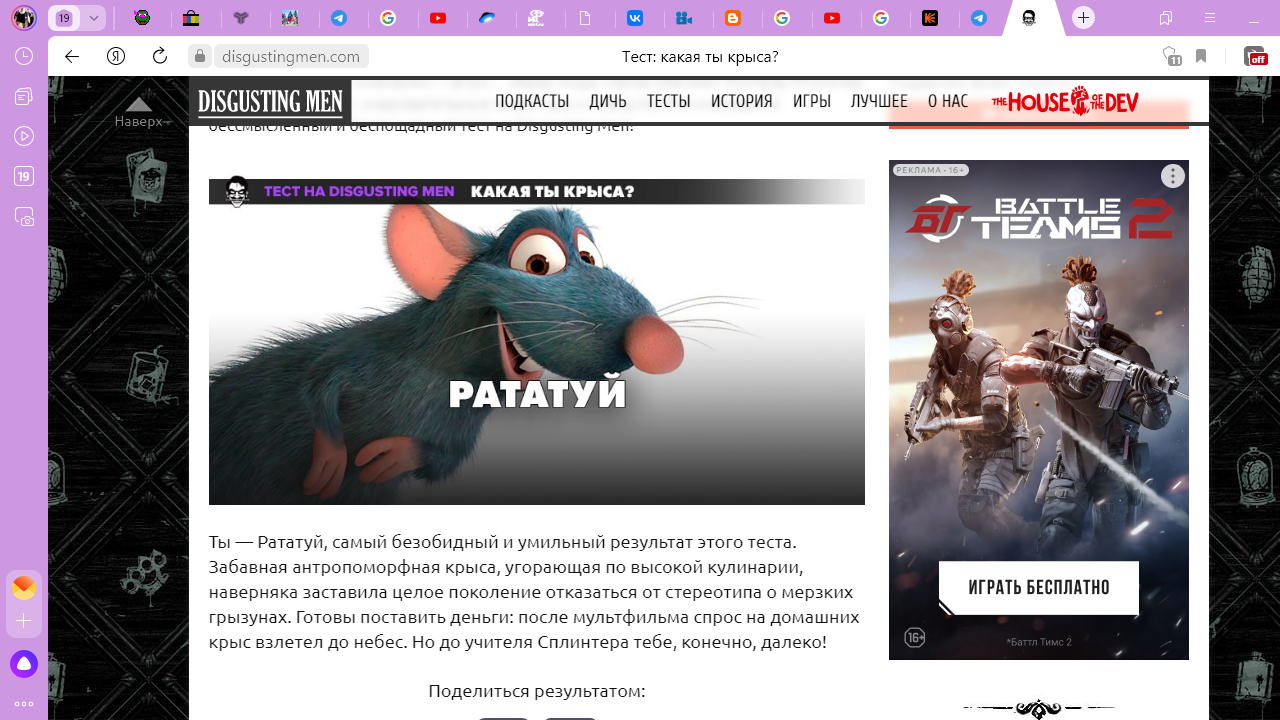Reload the current page
This screenshot has height=720, width=1280.
pos(159,56)
